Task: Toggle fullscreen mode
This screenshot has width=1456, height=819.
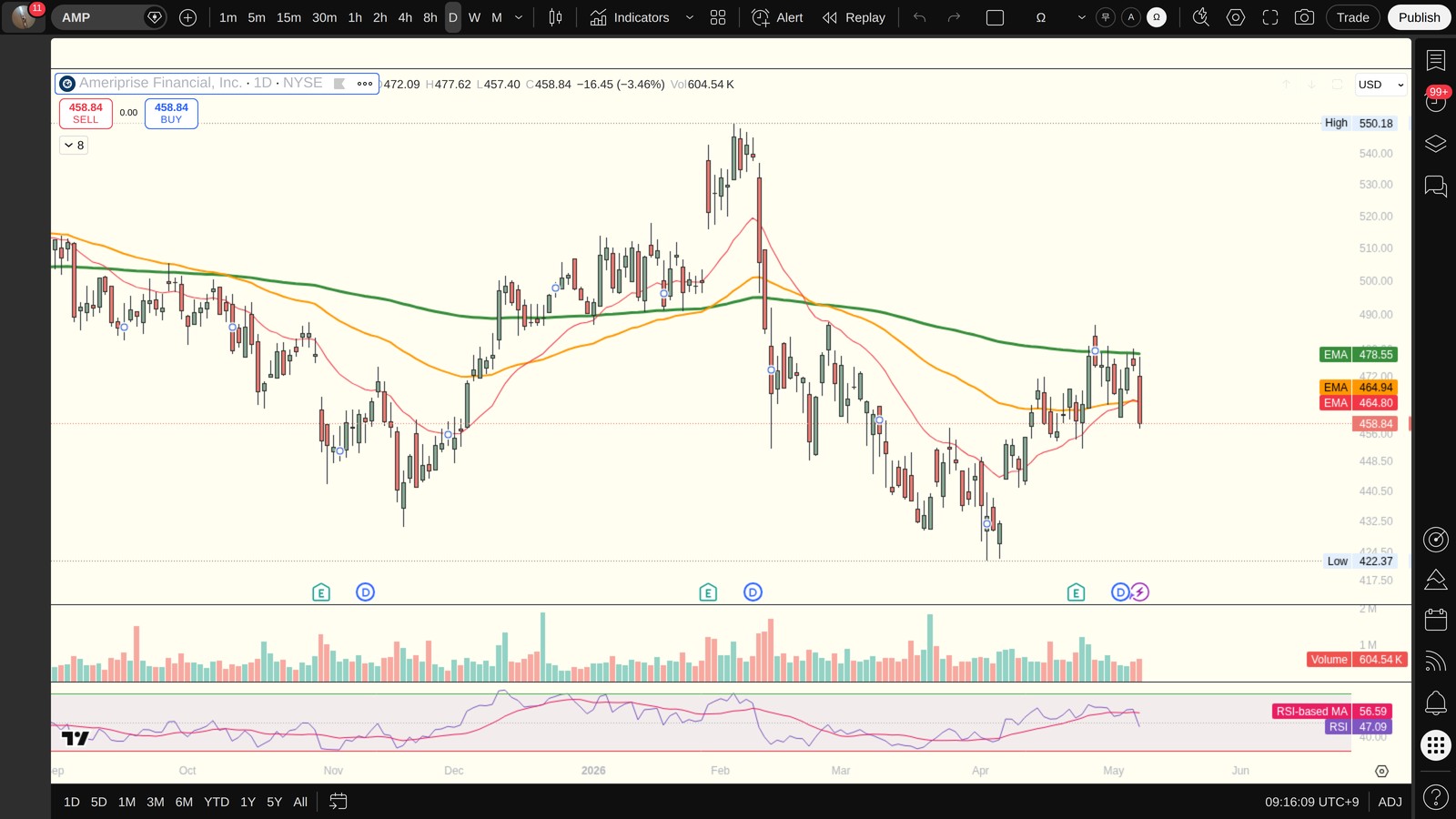Action: [1270, 17]
